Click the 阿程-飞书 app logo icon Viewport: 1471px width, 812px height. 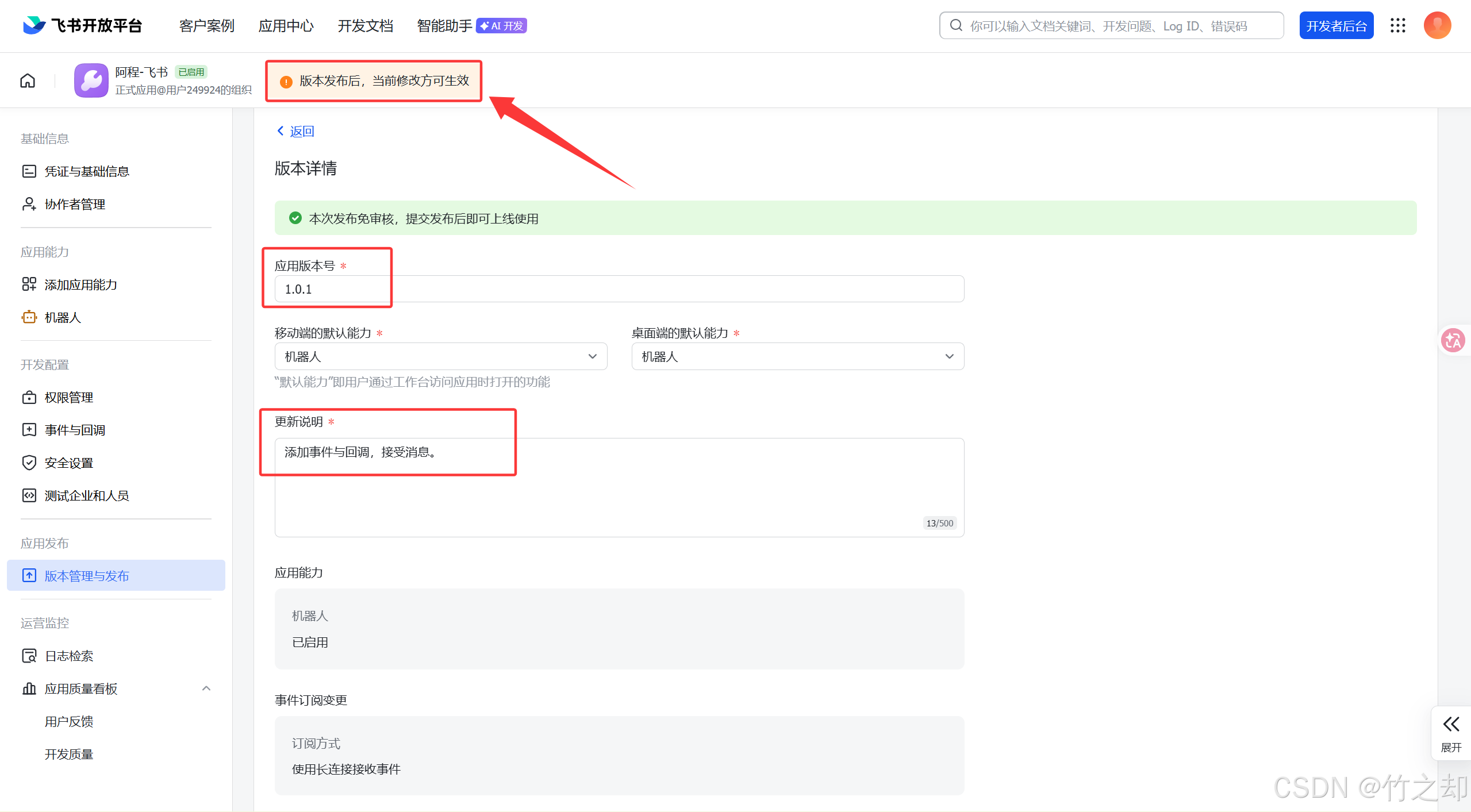pos(91,80)
